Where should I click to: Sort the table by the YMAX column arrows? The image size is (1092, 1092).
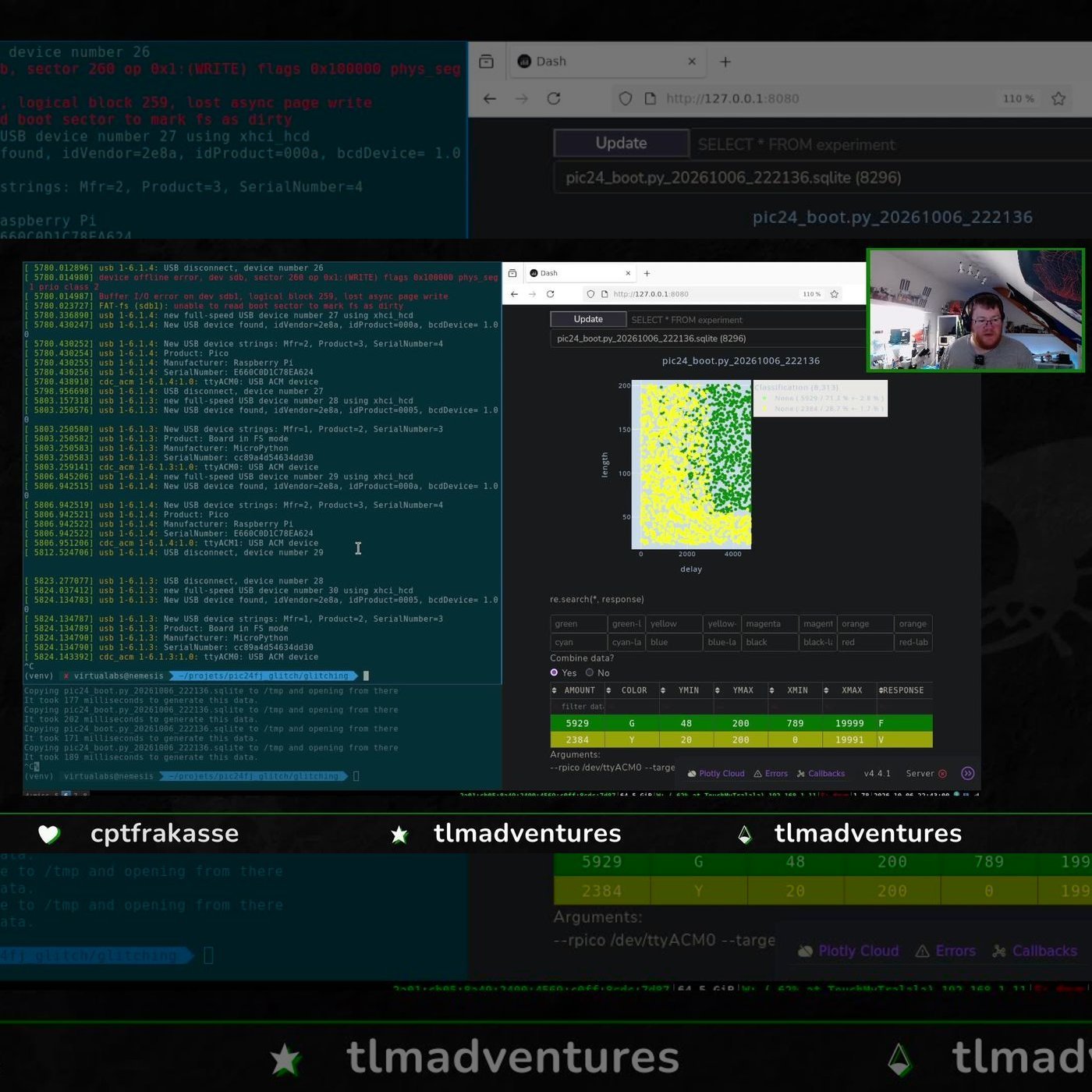[x=718, y=690]
